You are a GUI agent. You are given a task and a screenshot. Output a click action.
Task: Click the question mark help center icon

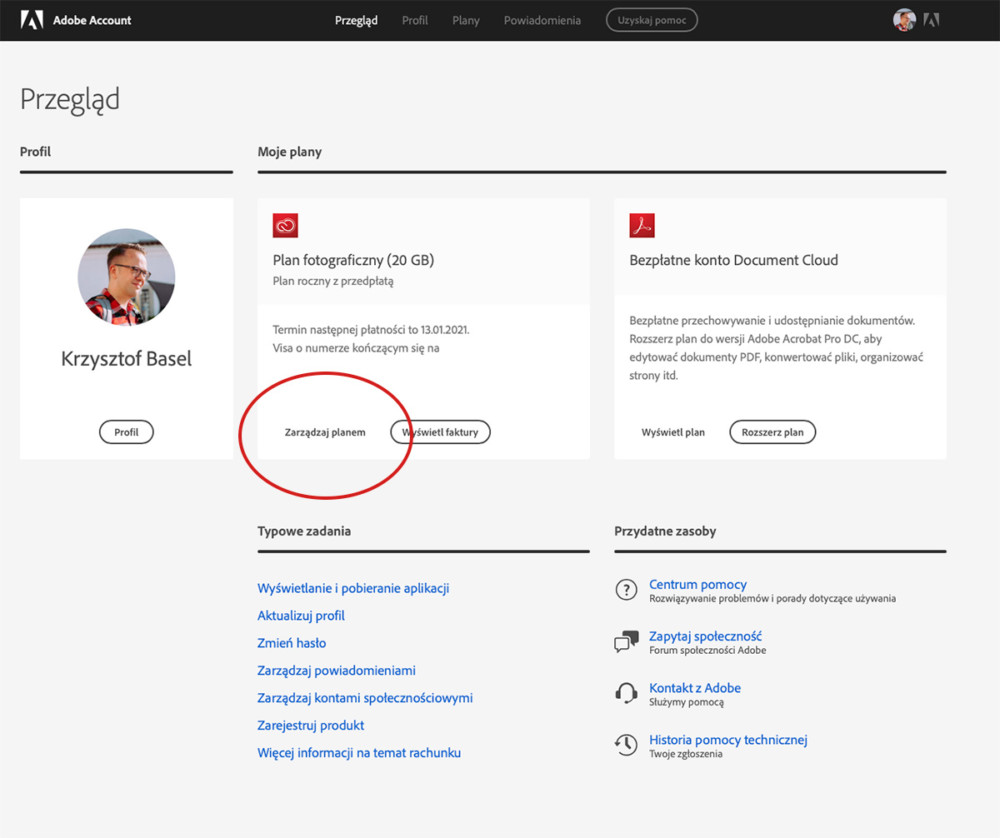tap(626, 590)
